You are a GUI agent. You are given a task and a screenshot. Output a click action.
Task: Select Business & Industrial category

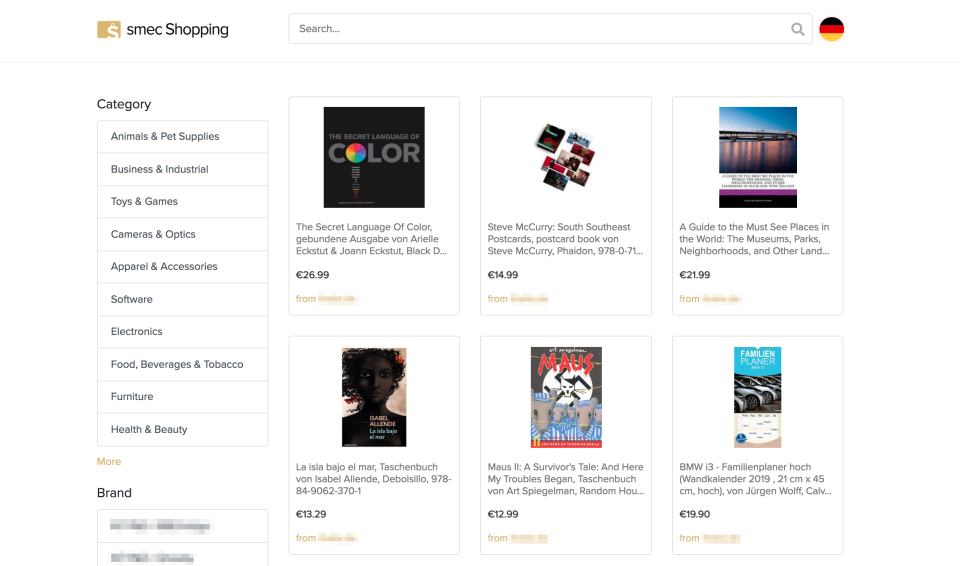182,169
